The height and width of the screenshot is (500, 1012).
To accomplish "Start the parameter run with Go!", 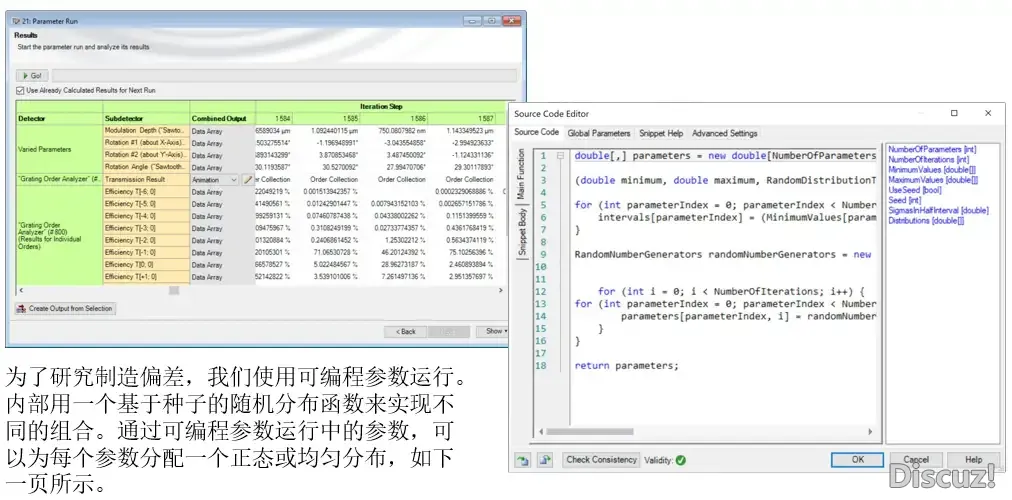I will (32, 75).
